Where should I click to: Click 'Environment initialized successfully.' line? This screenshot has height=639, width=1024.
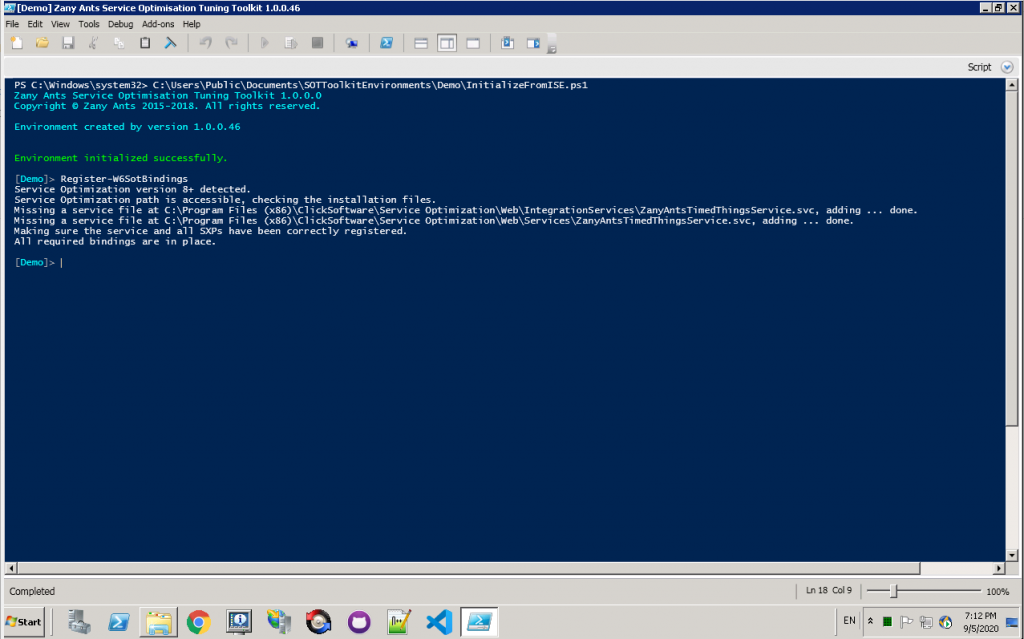tap(121, 158)
